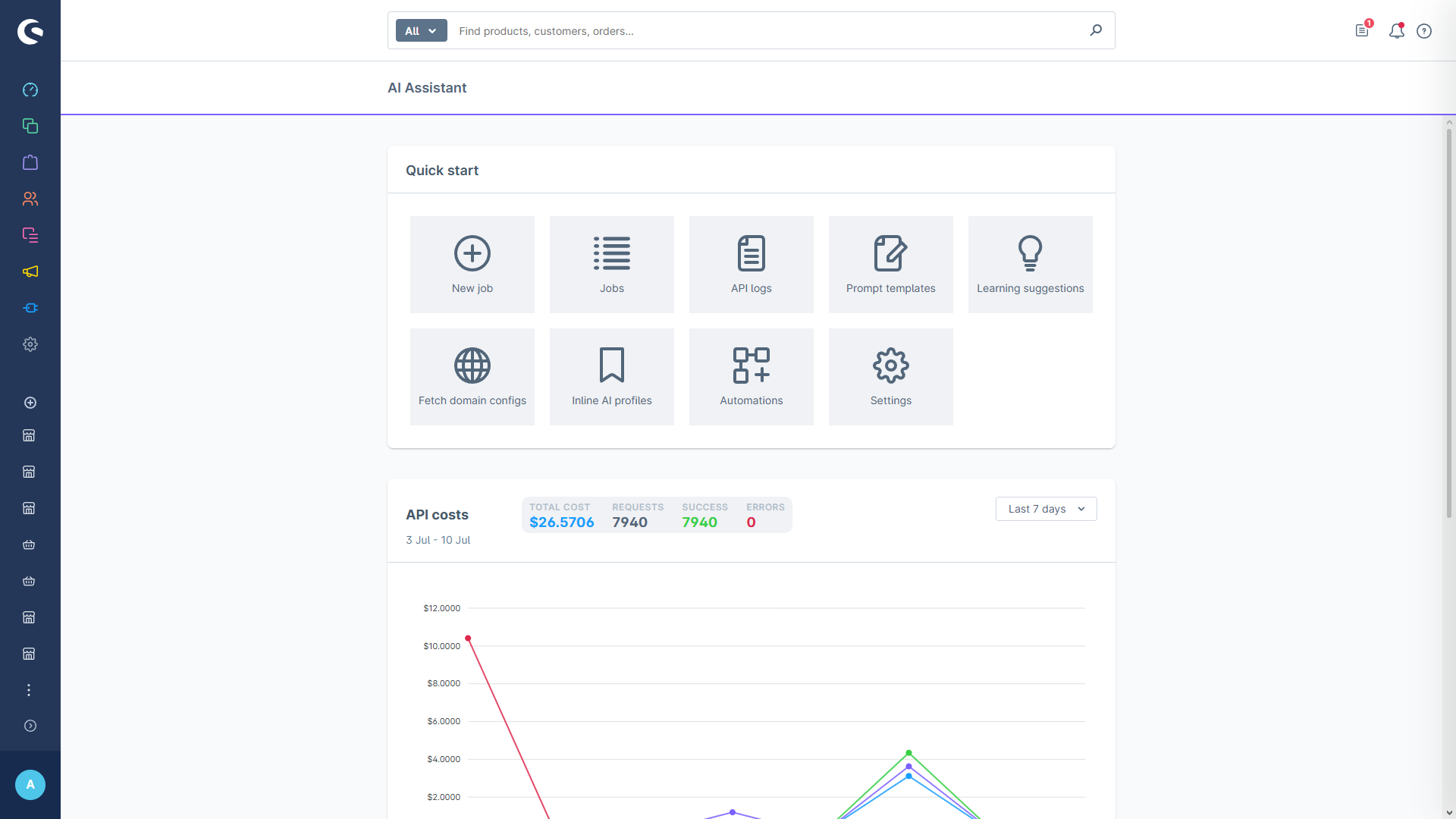This screenshot has width=1456, height=819.
Task: Open the Settings gear tile in Quick start
Action: pyautogui.click(x=891, y=377)
